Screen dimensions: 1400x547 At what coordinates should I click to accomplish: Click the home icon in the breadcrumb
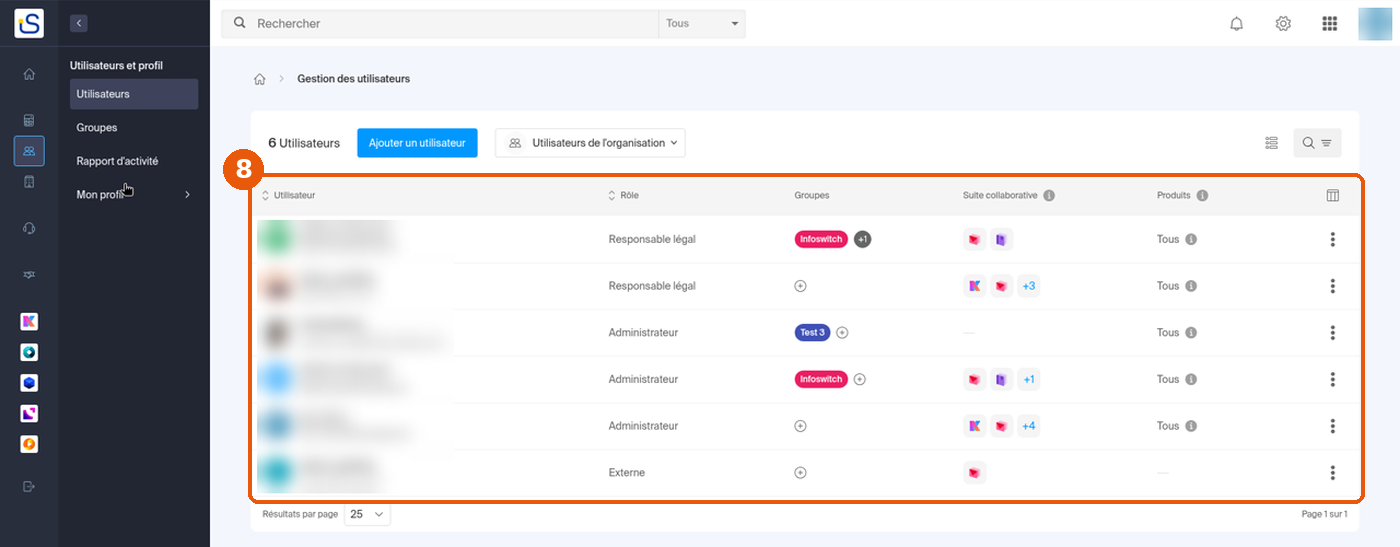[260, 78]
